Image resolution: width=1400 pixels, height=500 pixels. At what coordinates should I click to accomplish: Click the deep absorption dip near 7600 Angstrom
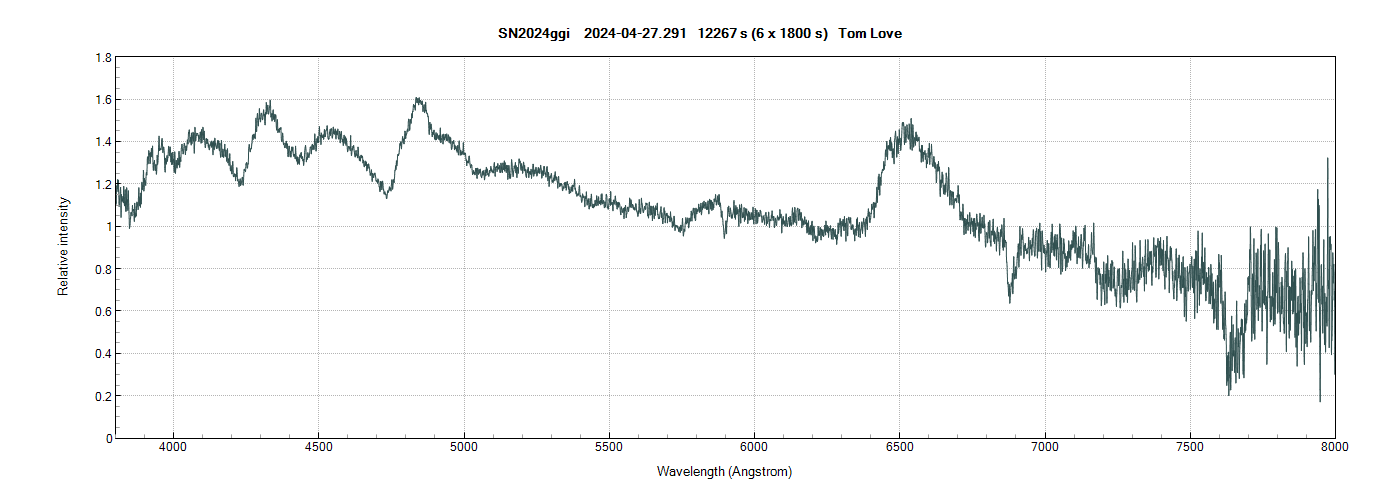pyautogui.click(x=1229, y=392)
